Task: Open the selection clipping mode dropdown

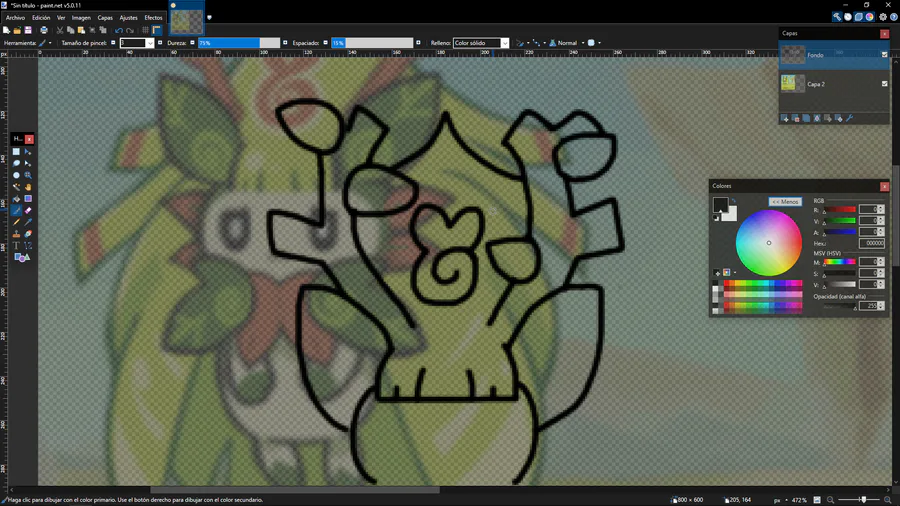Action: tap(594, 43)
